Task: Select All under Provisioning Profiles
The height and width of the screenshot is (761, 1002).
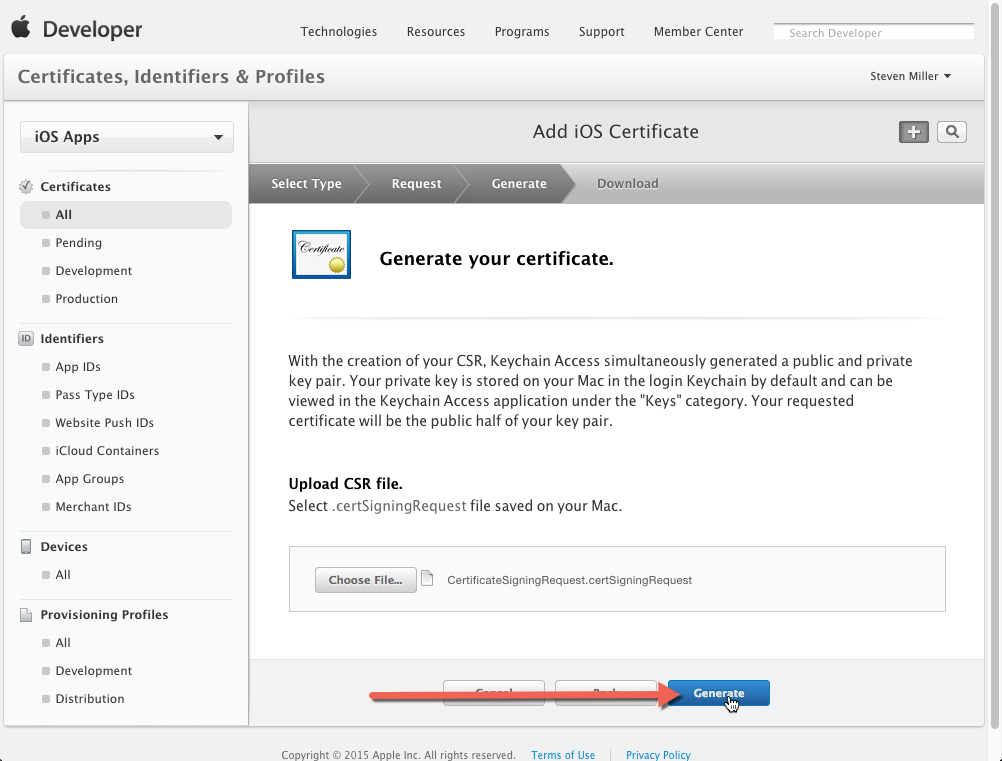Action: (x=63, y=643)
